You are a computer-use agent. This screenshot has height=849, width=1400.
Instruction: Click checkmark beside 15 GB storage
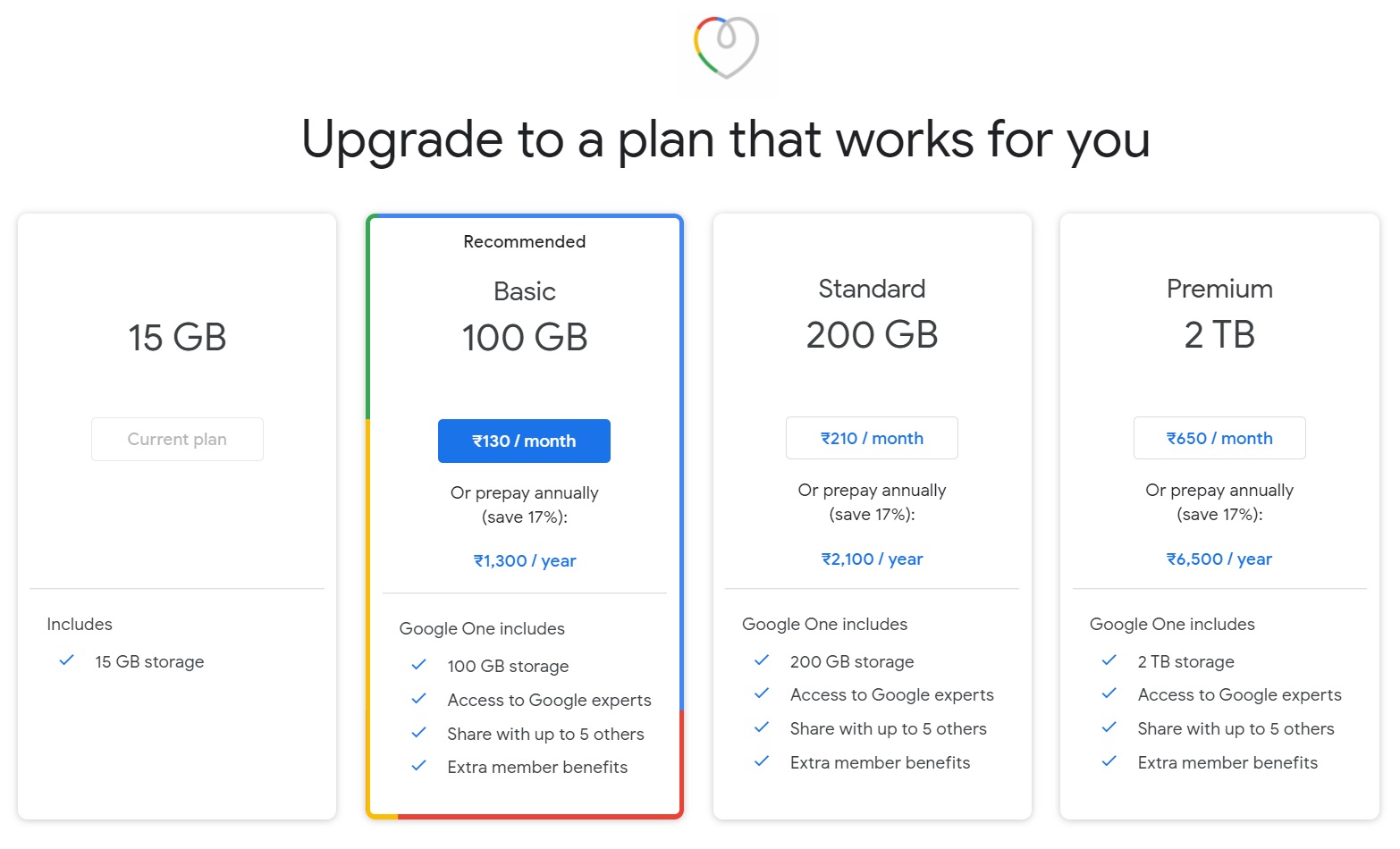(x=66, y=660)
